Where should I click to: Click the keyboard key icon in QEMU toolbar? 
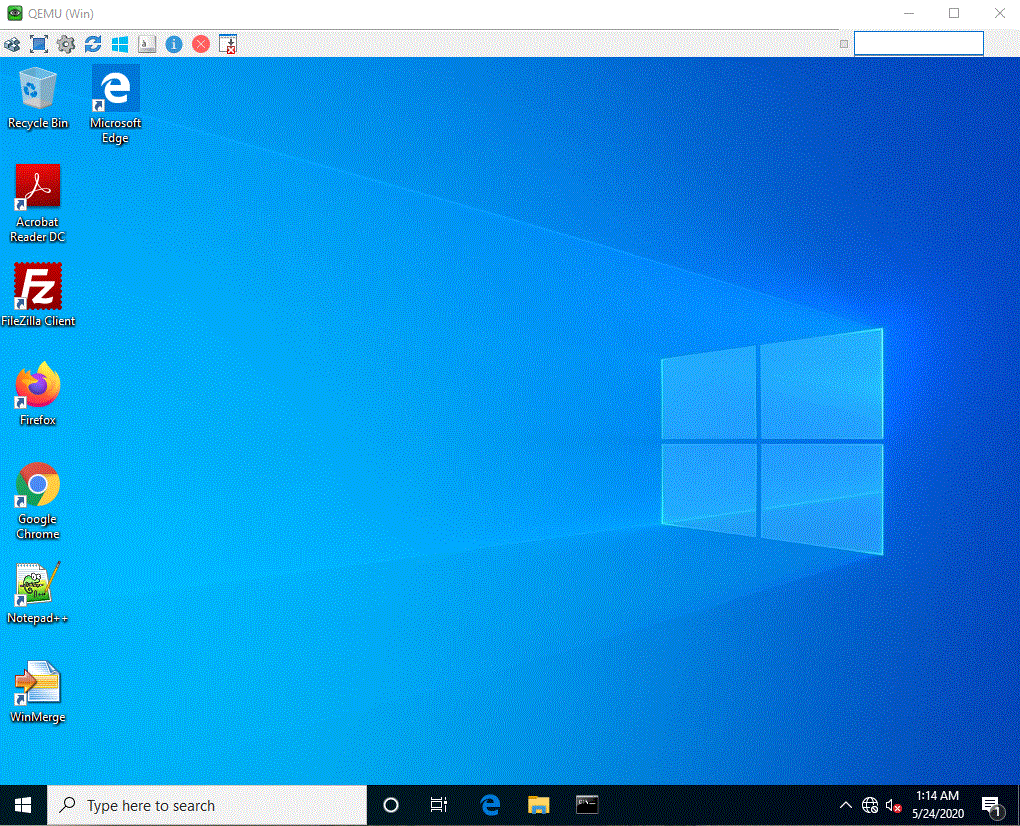[x=147, y=44]
